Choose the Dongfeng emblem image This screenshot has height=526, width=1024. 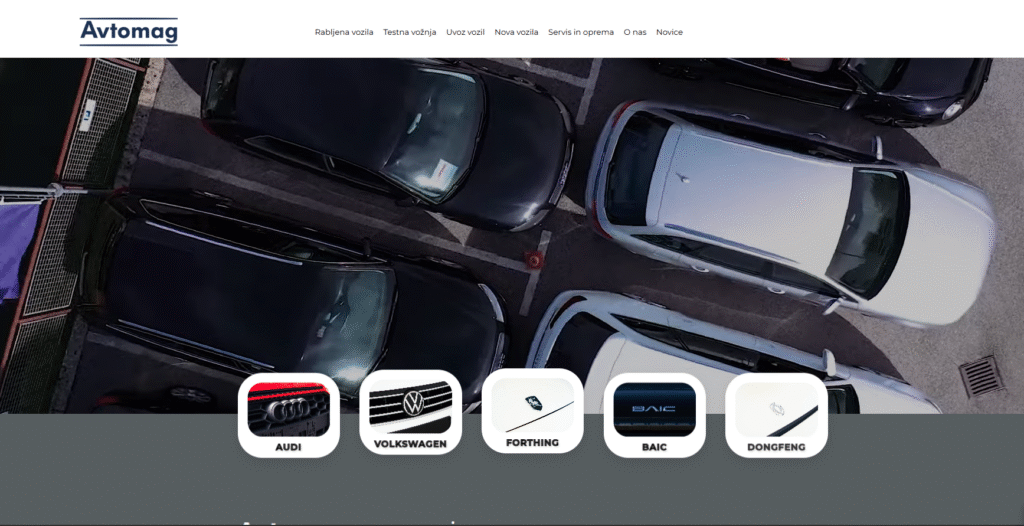pyautogui.click(x=776, y=409)
